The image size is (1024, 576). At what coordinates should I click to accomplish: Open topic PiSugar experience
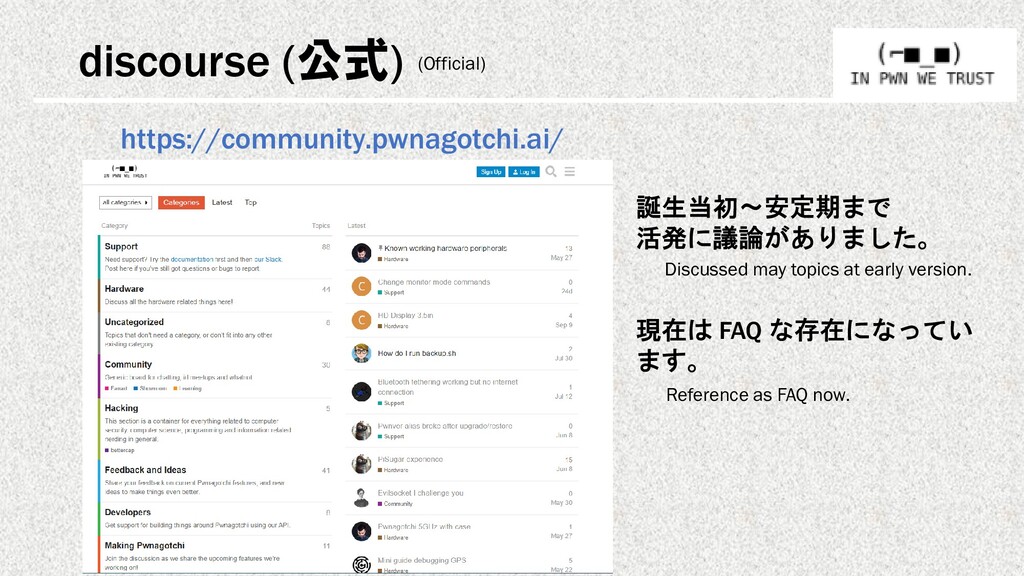pos(410,459)
